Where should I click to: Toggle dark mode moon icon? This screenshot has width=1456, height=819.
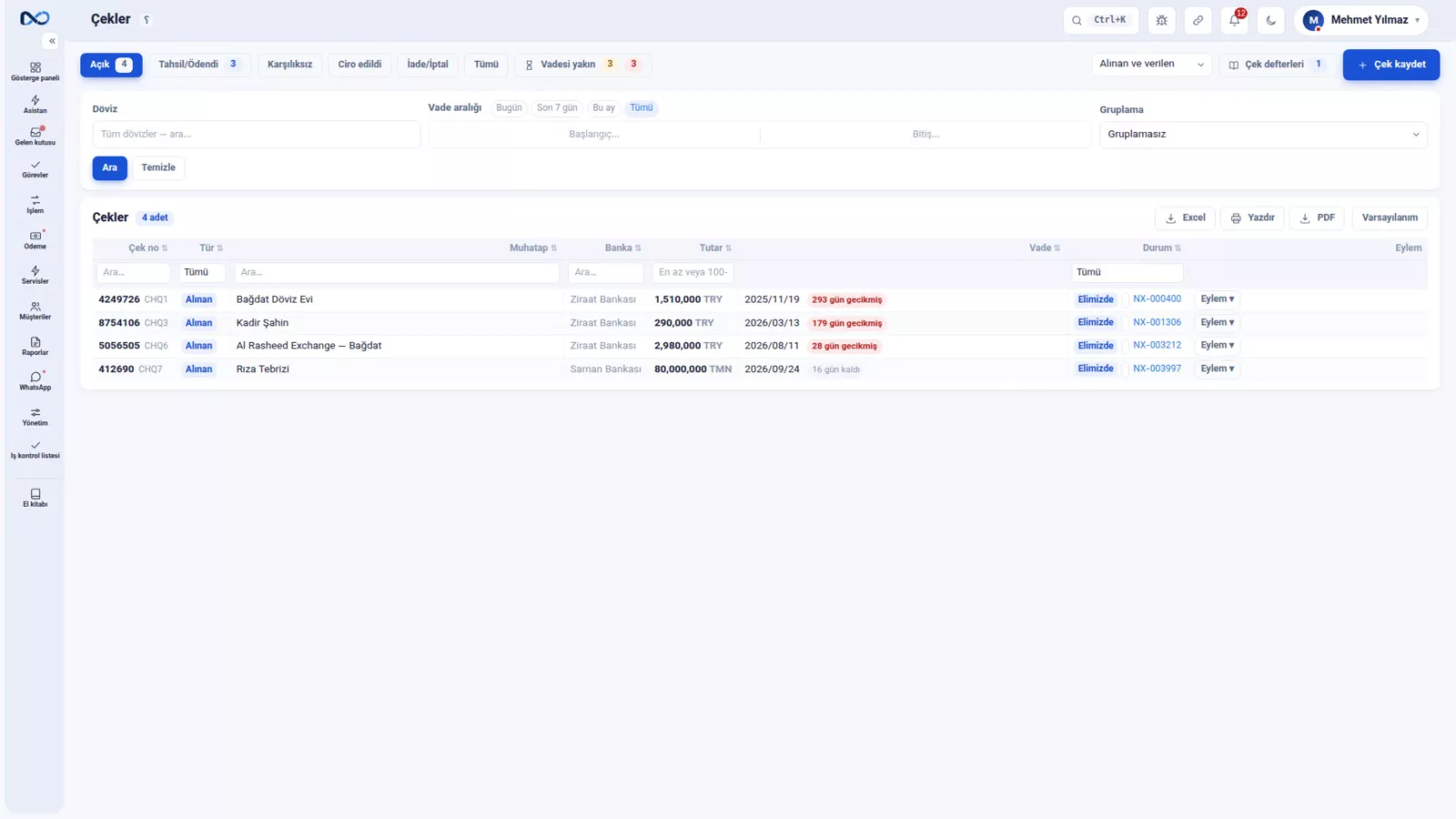click(1271, 20)
